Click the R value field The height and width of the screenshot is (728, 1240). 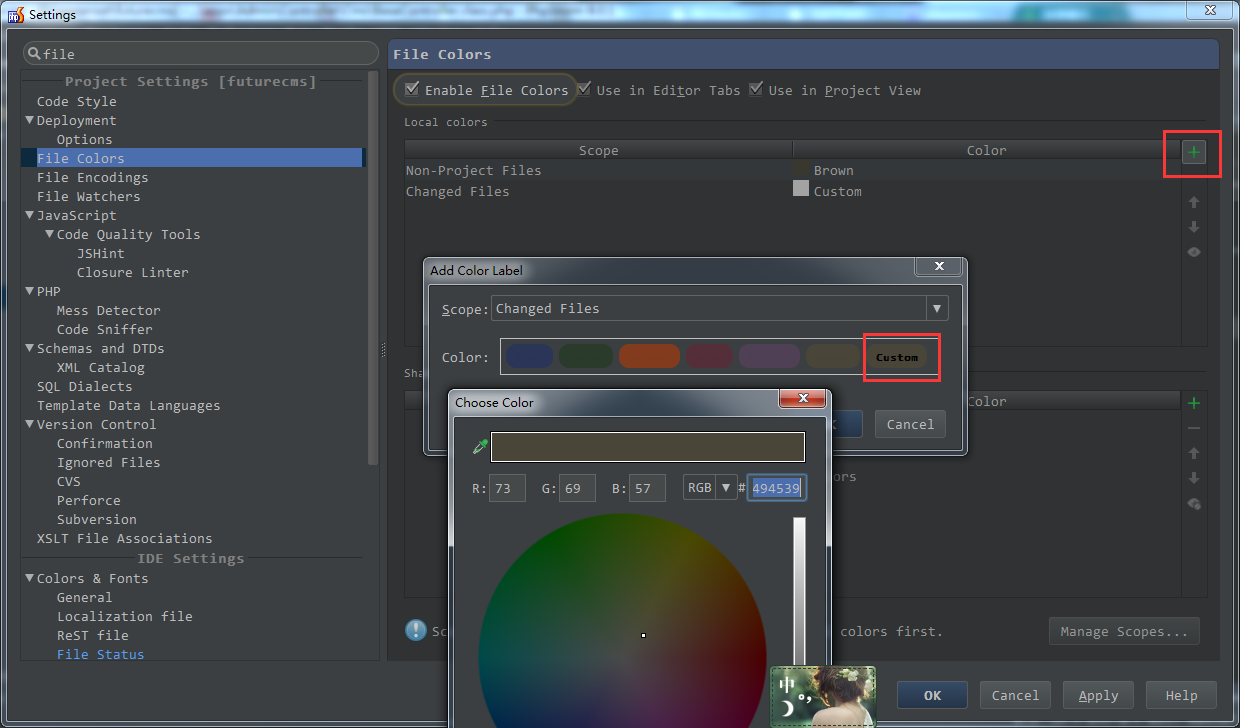click(507, 488)
